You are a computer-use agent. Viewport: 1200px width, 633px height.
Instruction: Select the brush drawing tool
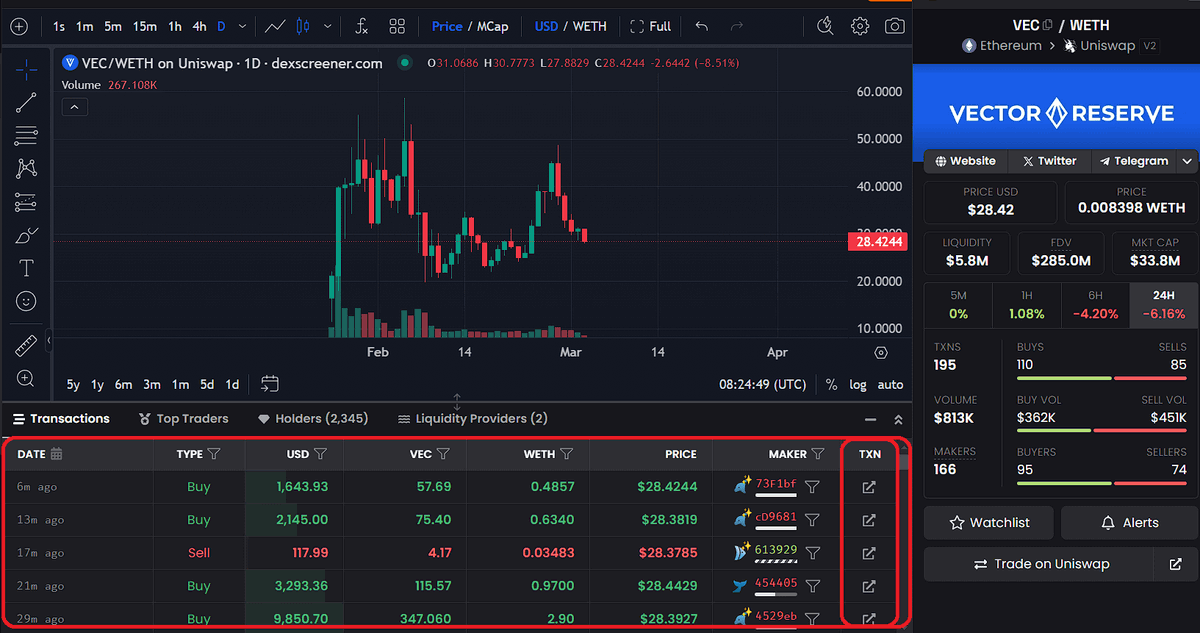(x=26, y=236)
